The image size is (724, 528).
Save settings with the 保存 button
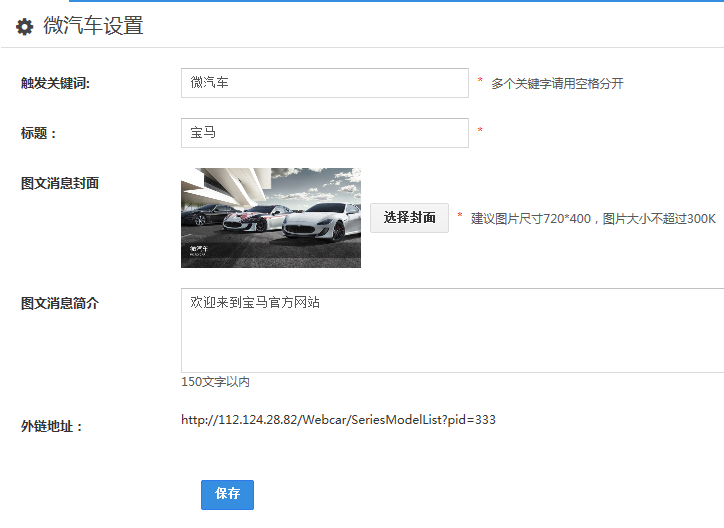tap(227, 495)
